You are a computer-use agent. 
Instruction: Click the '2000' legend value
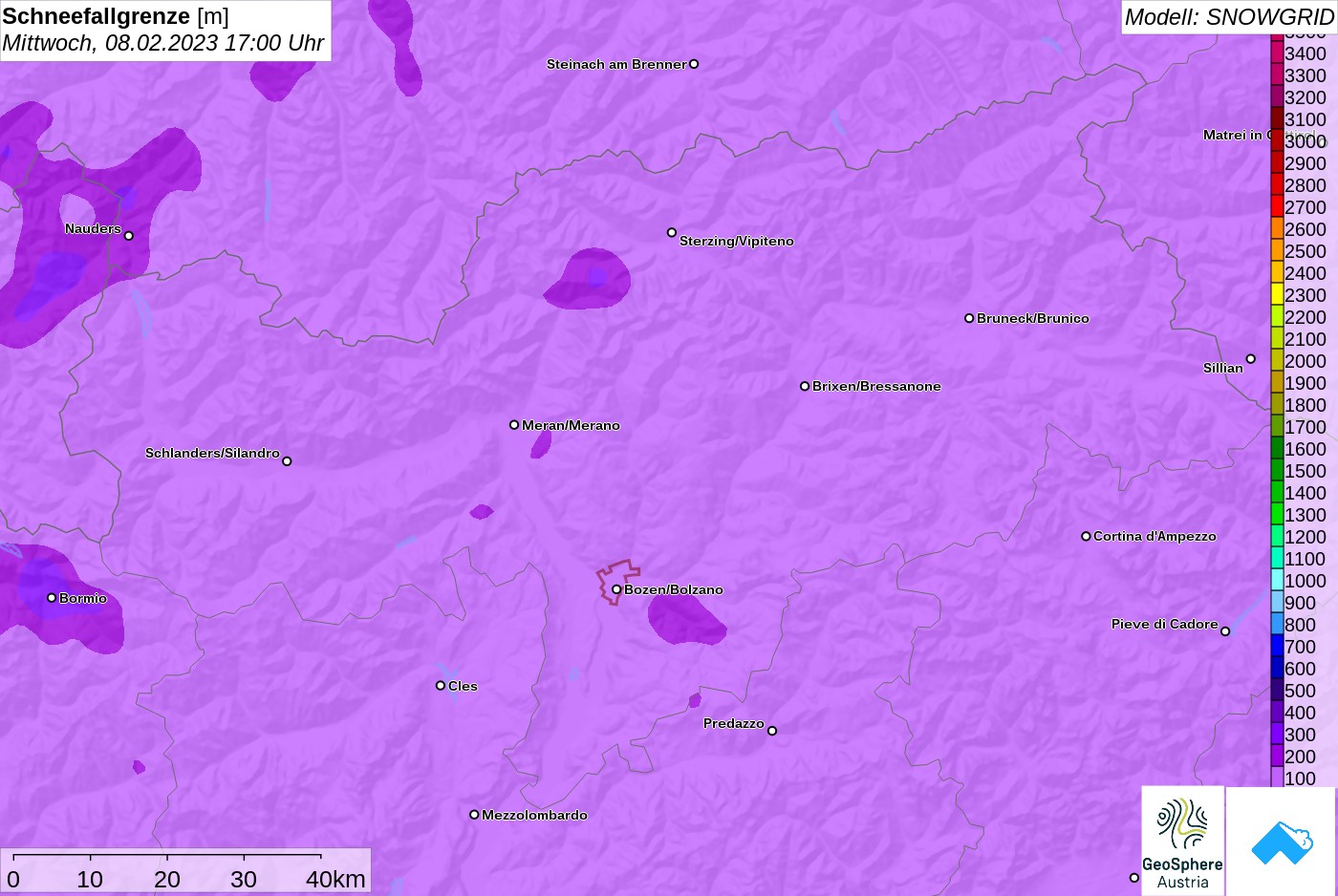[x=1306, y=361]
